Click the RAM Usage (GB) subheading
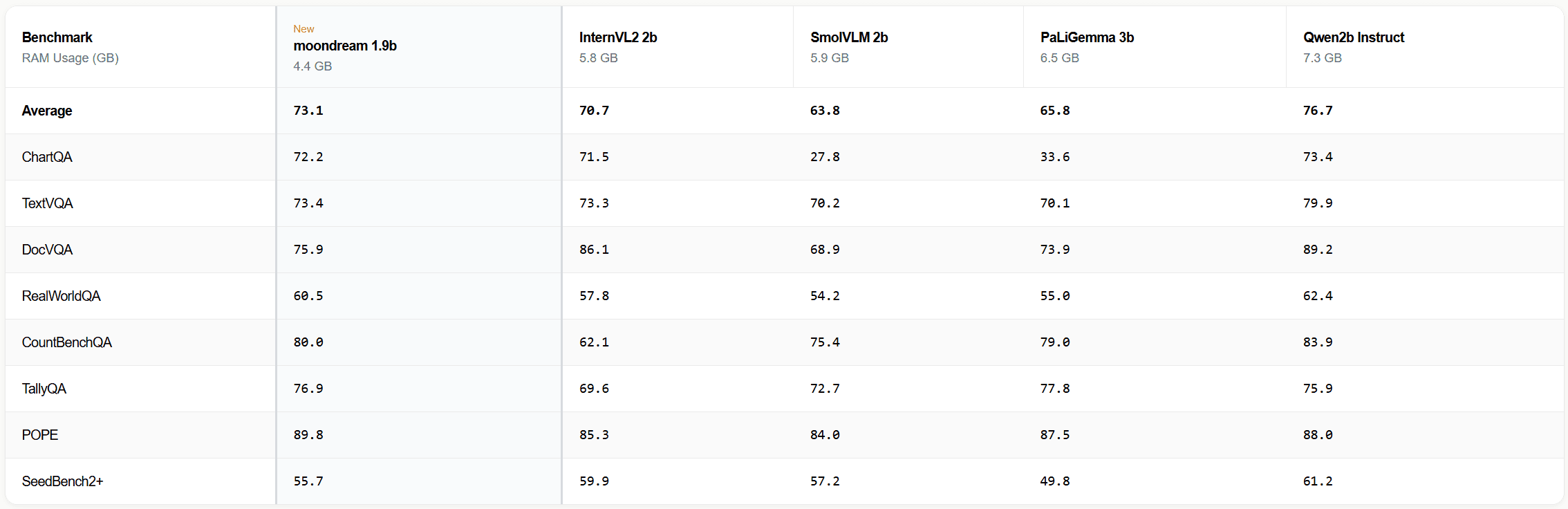Screen dimensions: 1568x509 click(x=70, y=58)
